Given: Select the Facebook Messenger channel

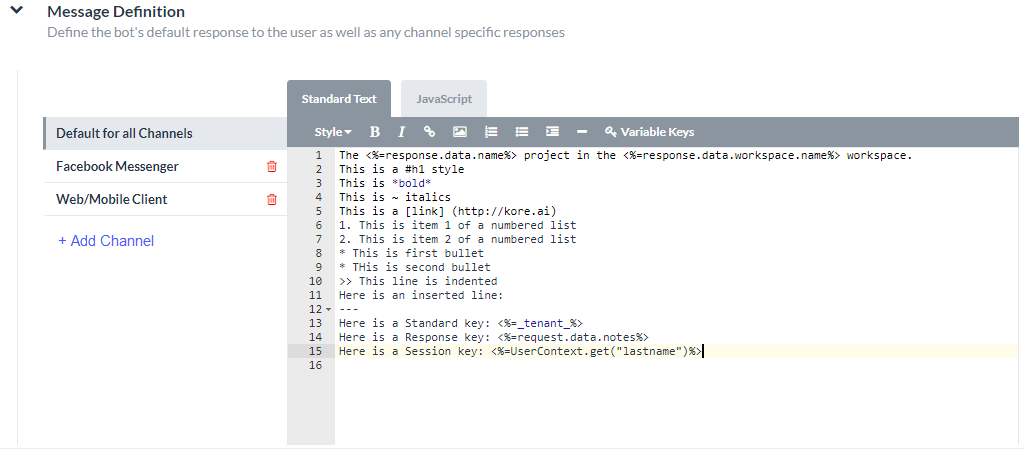Looking at the screenshot, I should point(117,167).
